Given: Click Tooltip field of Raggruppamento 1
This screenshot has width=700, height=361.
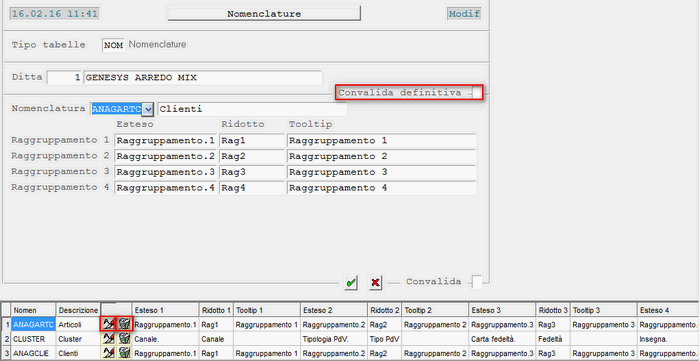Looking at the screenshot, I should pyautogui.click(x=381, y=141).
